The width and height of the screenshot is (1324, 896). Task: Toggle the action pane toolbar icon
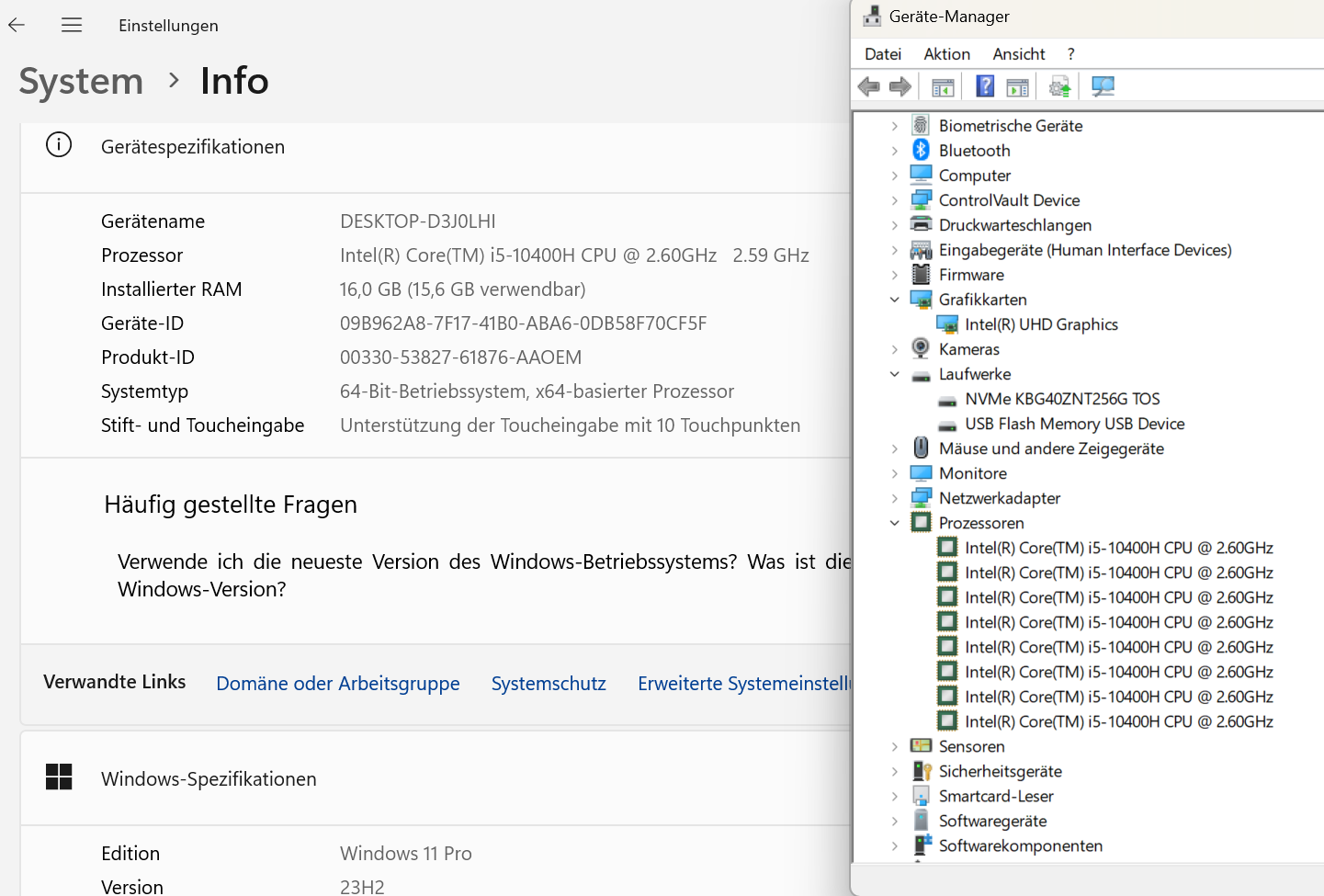1018,87
